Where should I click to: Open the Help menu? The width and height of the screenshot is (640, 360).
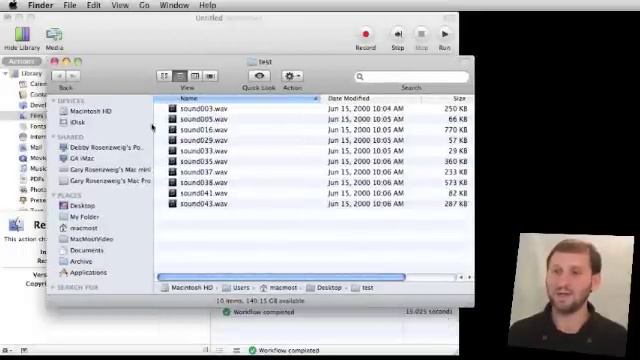[207, 5]
